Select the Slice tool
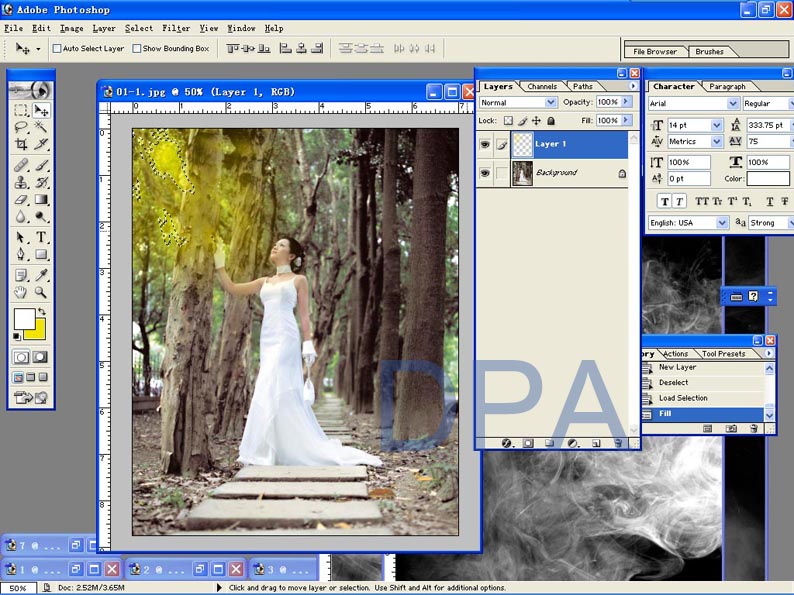Image resolution: width=794 pixels, height=595 pixels. tap(41, 144)
